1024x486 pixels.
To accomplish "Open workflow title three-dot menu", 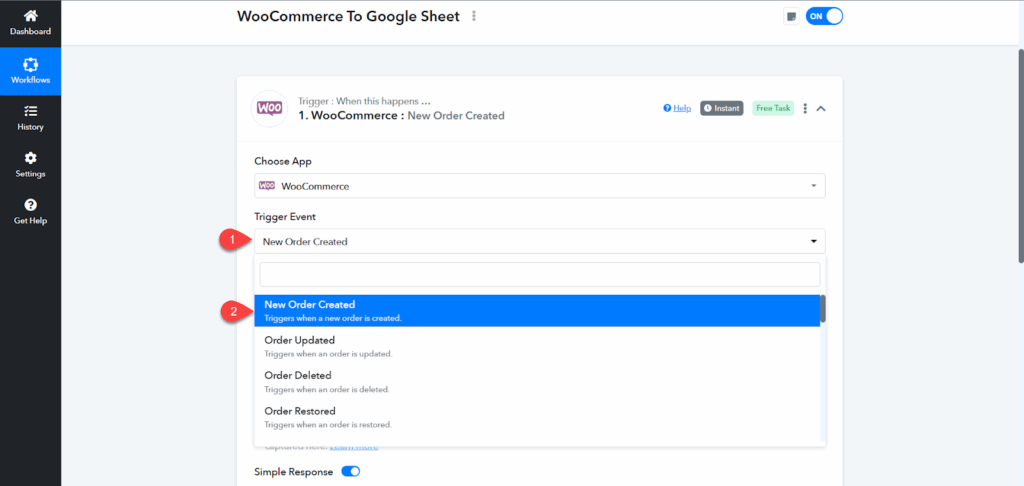I will click(x=474, y=16).
